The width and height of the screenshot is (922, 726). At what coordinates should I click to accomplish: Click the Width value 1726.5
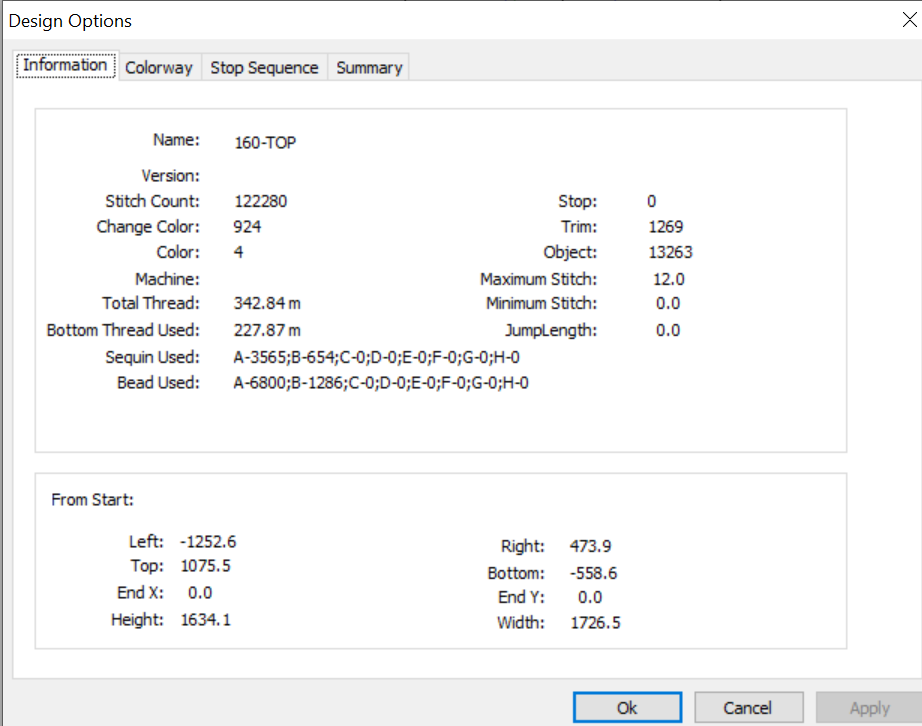tap(595, 623)
